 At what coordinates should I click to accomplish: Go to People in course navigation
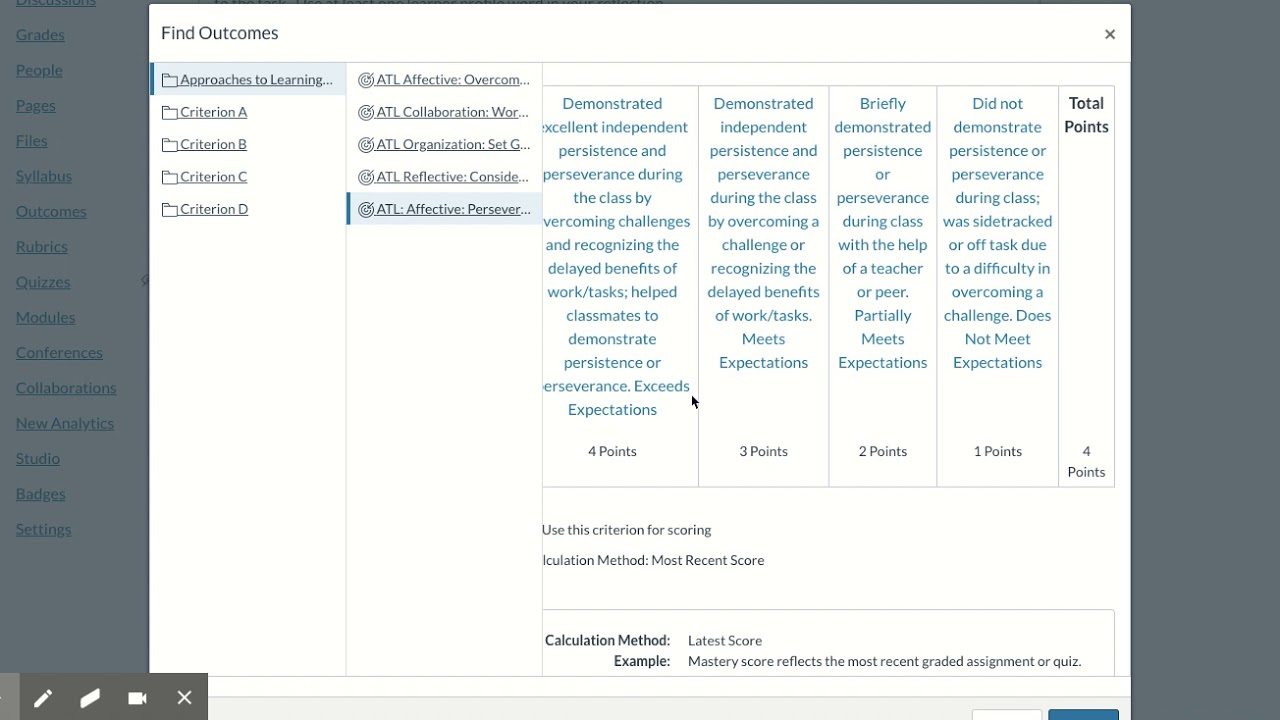click(39, 70)
